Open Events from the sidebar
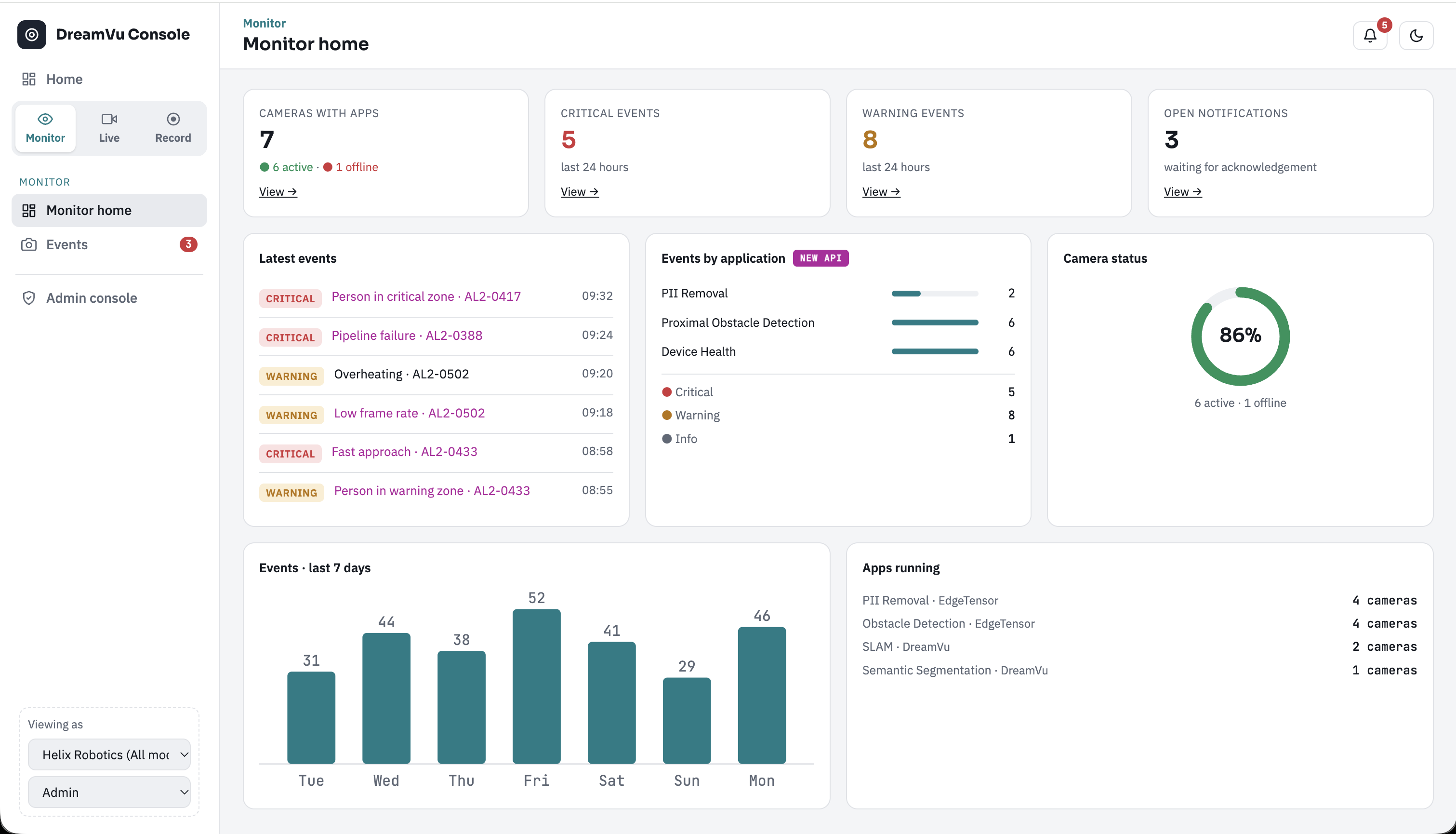 (109, 244)
